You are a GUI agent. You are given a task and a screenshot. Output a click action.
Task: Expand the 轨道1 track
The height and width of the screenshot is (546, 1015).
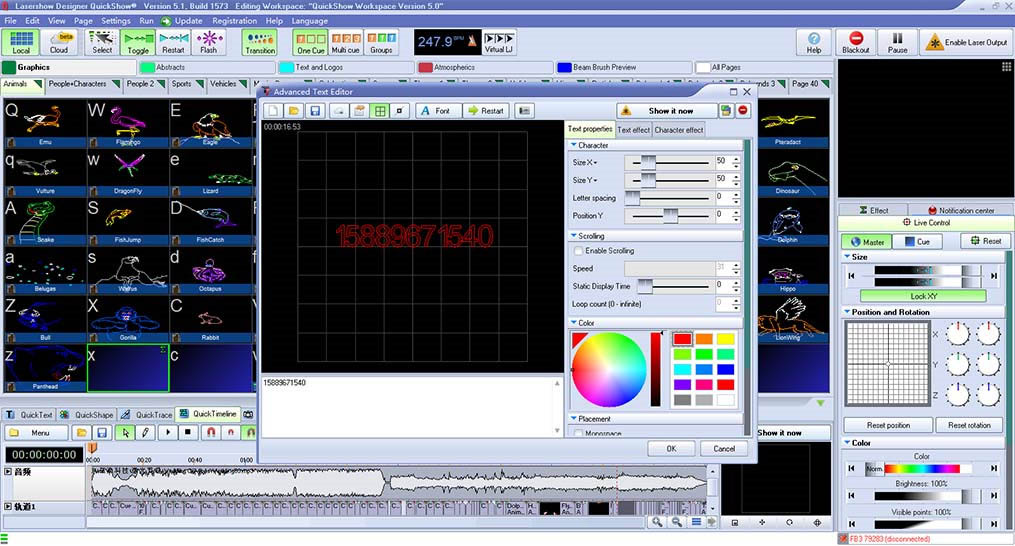[8, 506]
